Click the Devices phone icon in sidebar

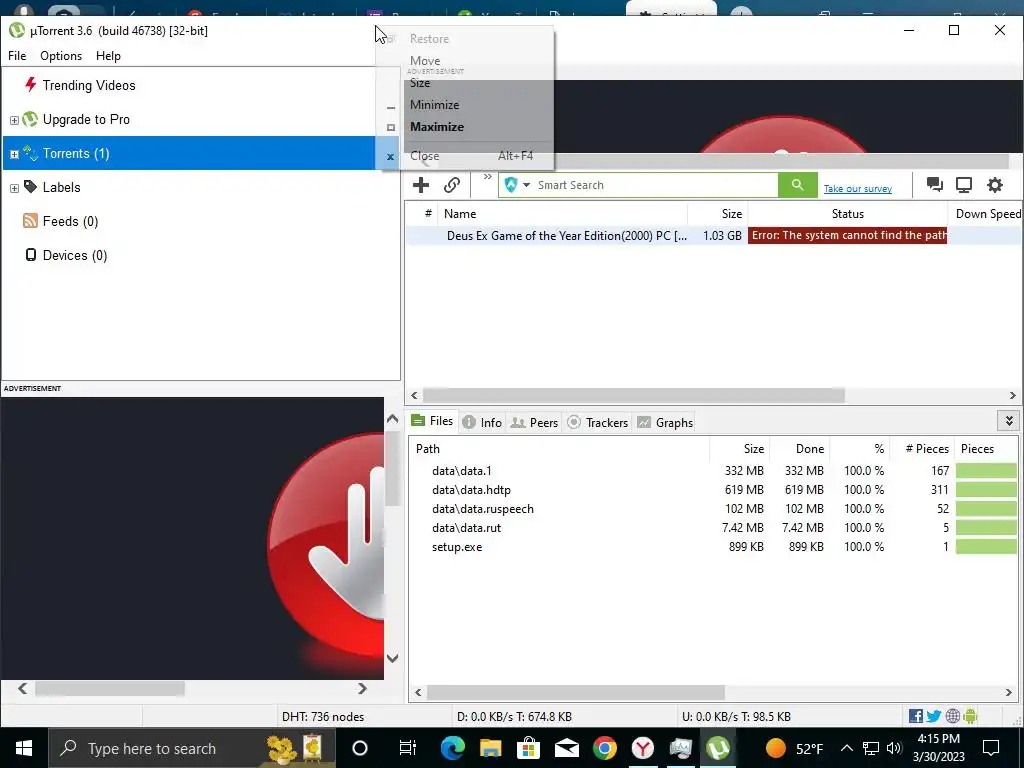coord(30,255)
